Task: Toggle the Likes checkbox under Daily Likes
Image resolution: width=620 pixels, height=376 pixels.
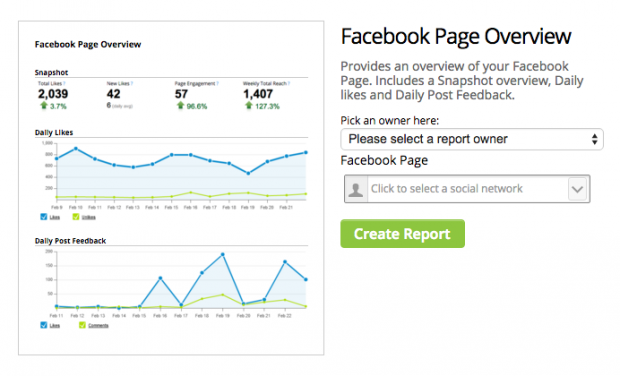Action: [x=43, y=217]
